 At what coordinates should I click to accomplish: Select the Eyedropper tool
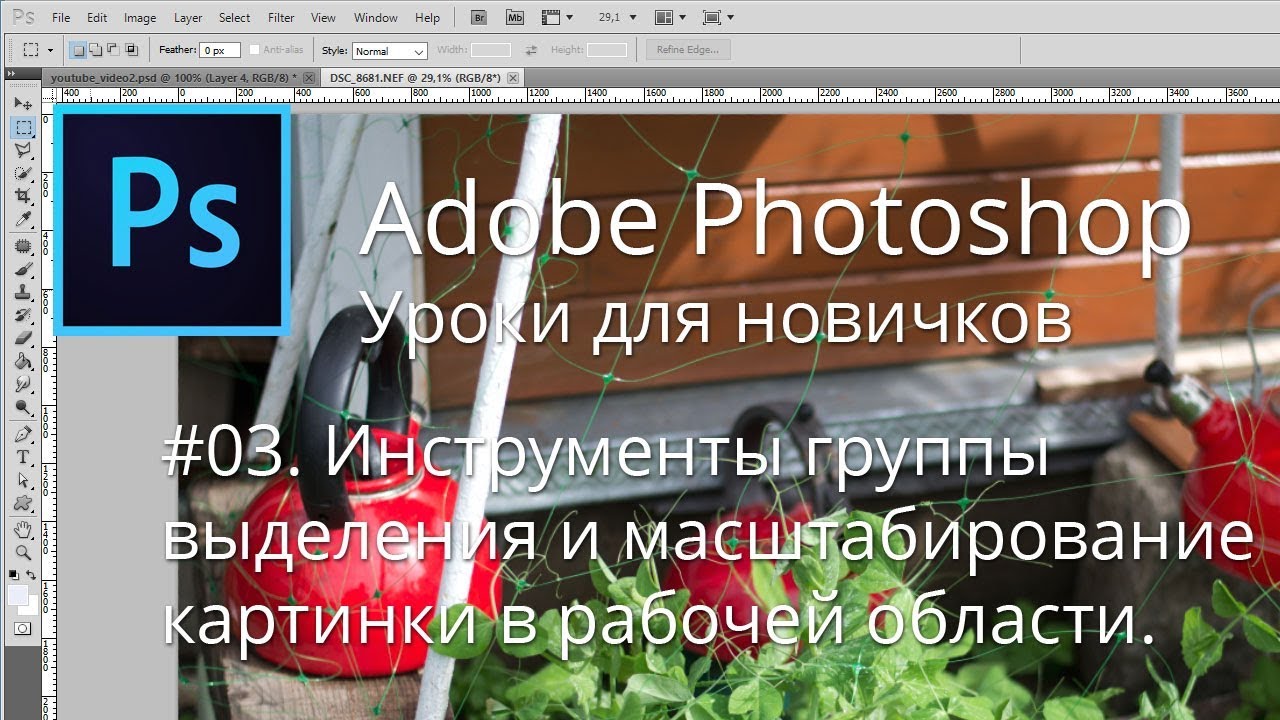tap(22, 219)
